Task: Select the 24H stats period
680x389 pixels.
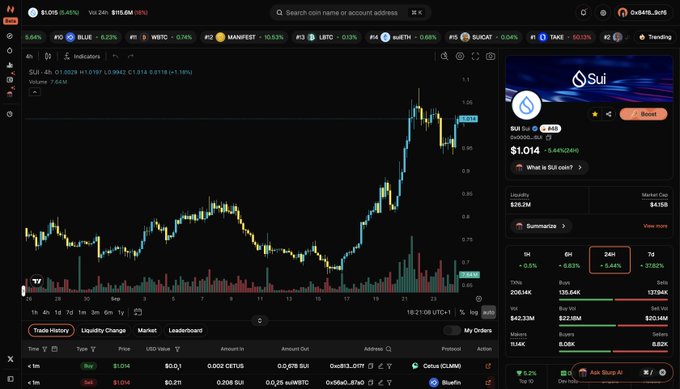Action: click(x=610, y=260)
